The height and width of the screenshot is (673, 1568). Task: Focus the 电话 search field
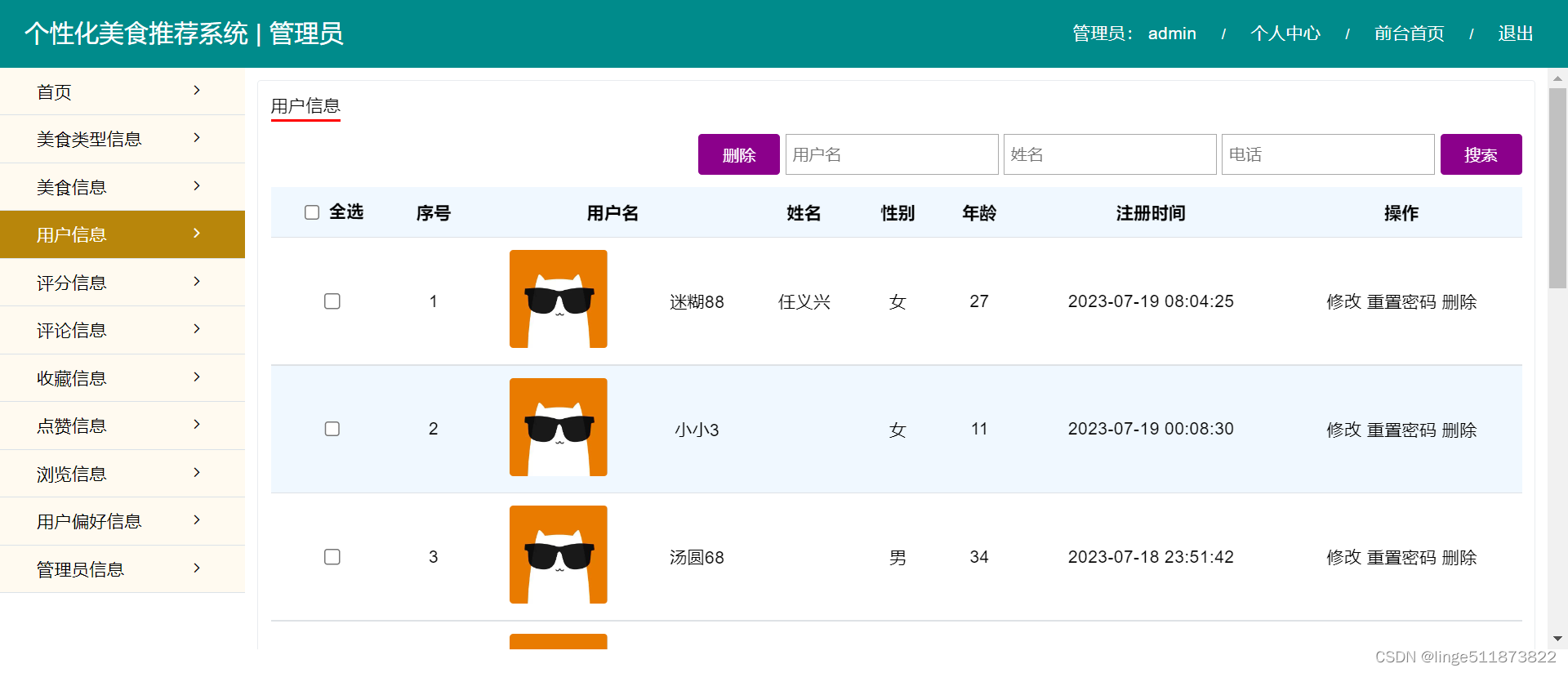[x=1328, y=154]
